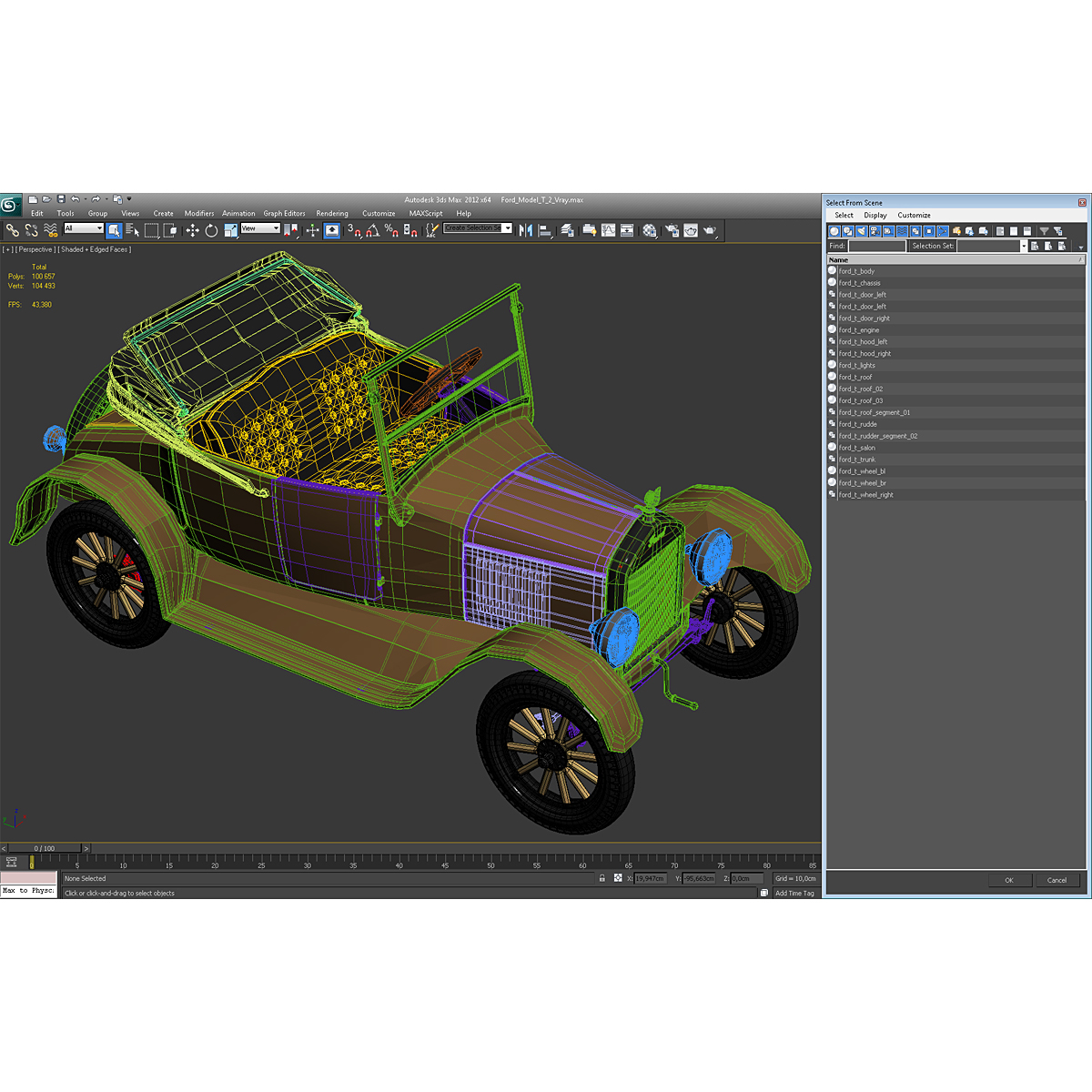Toggle the Lights display filter in Select From Scene

pyautogui.click(x=861, y=232)
